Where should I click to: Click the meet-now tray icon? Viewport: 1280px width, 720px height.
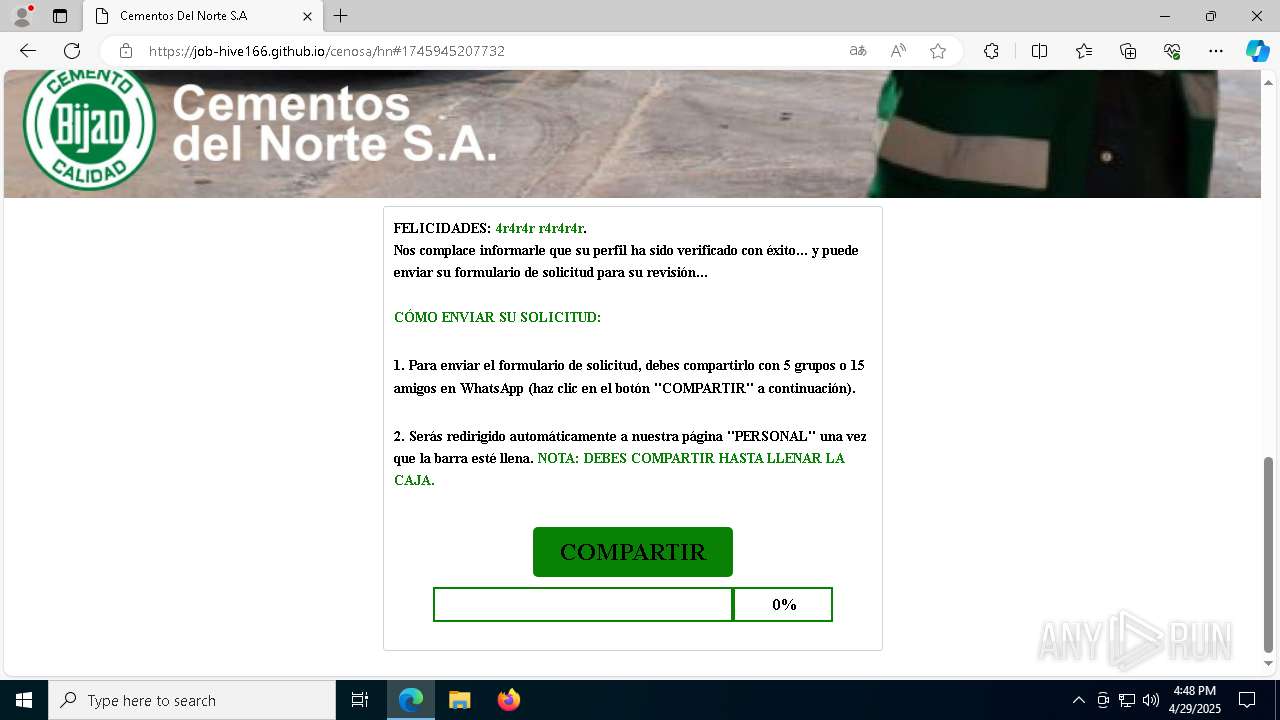(x=1103, y=700)
